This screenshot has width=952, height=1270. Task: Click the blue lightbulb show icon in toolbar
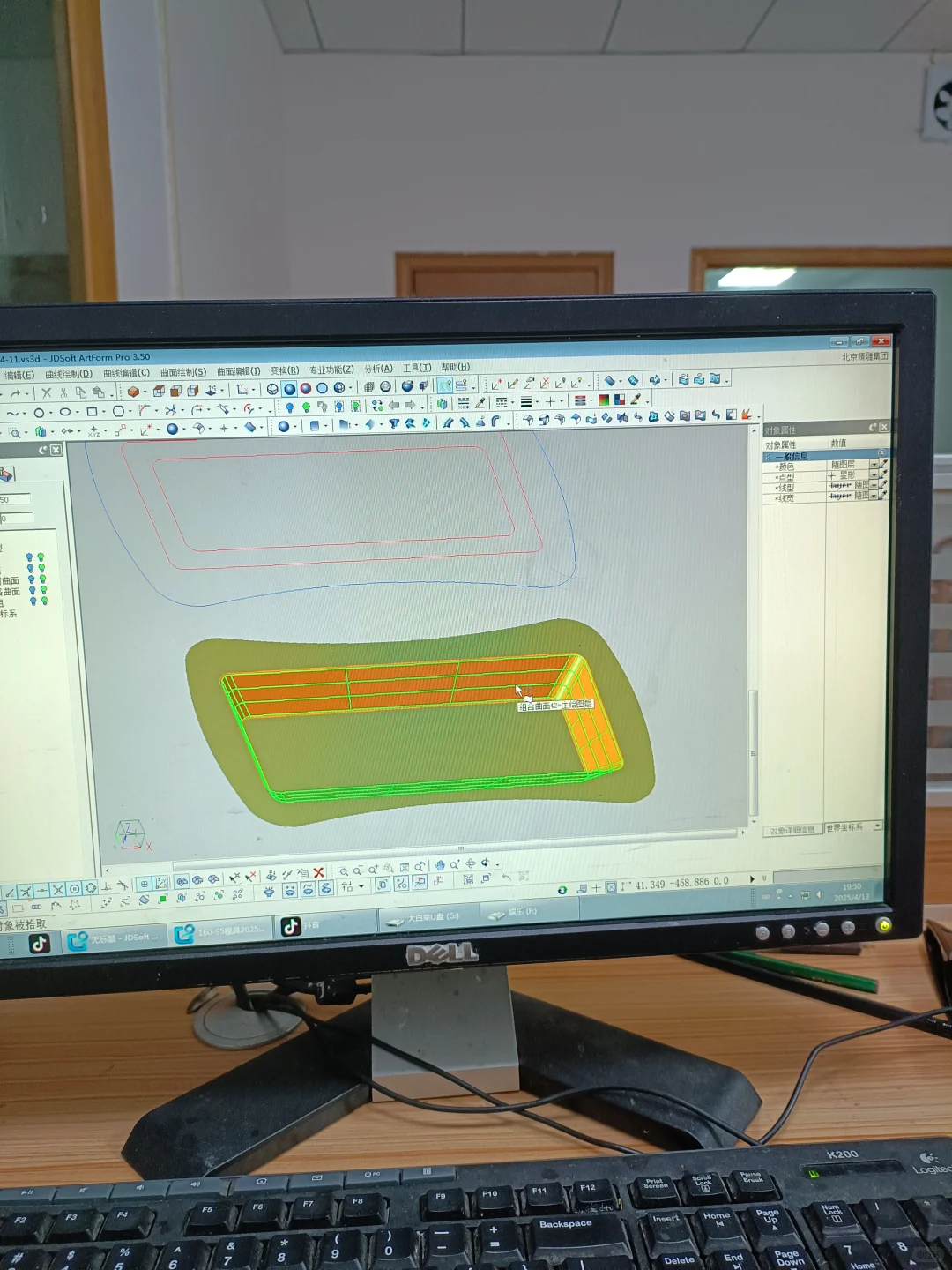coord(289,407)
